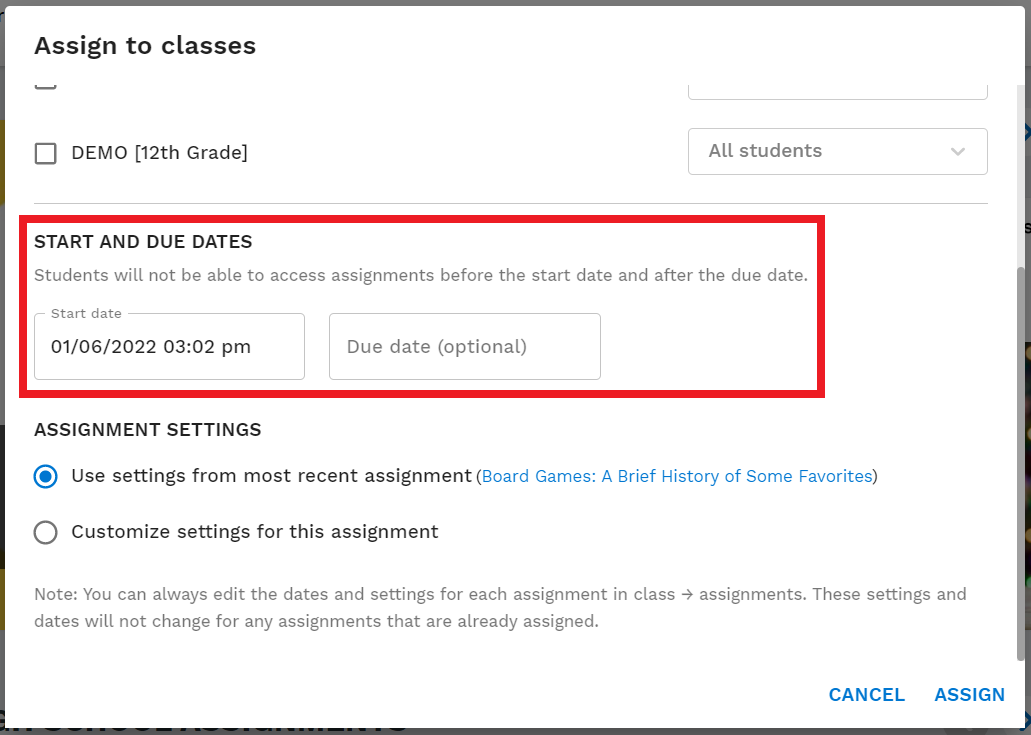The height and width of the screenshot is (735, 1031).
Task: Click the Assign to classes dialog title
Action: (145, 45)
